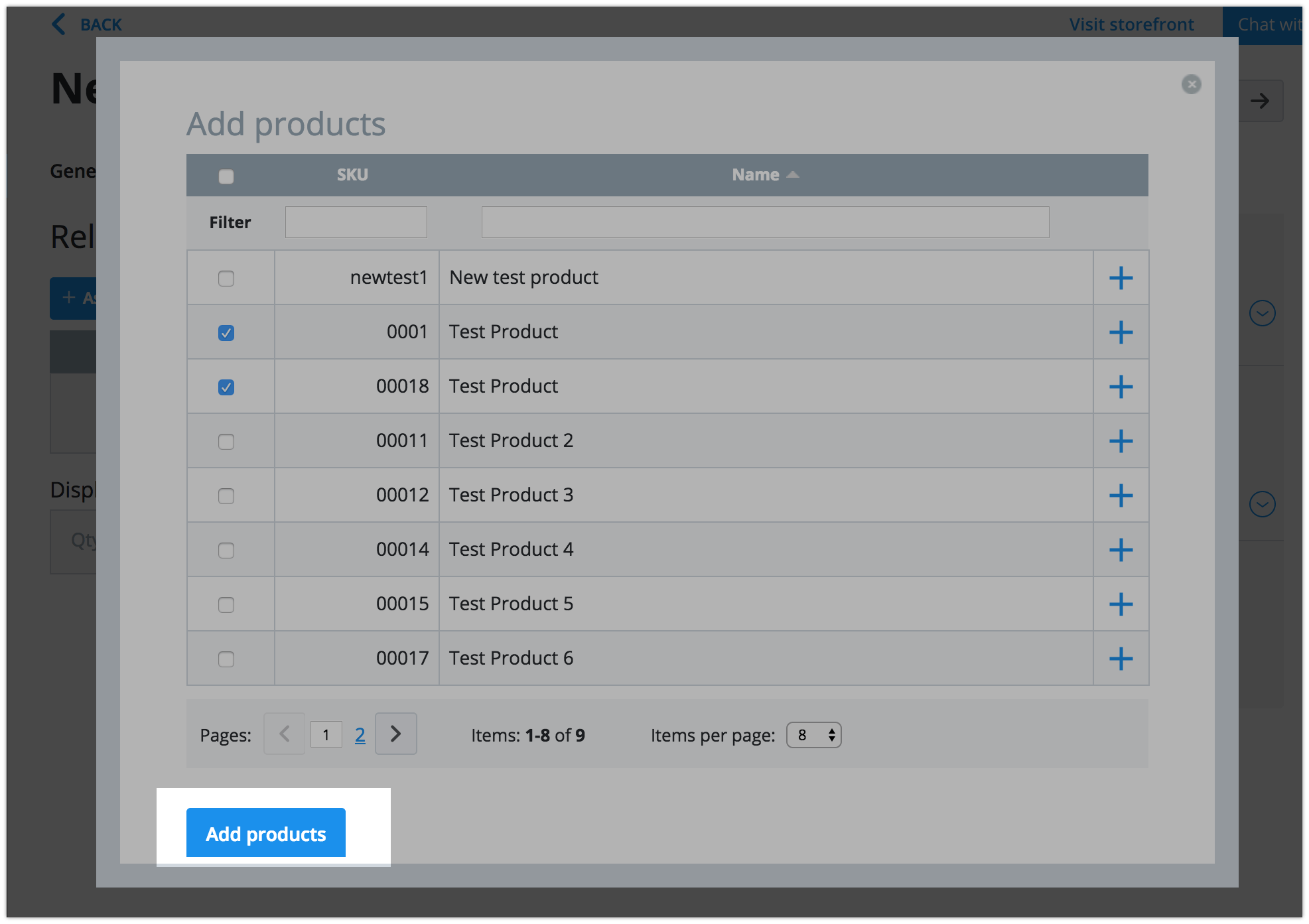Click plus icon for New test product

click(x=1121, y=278)
